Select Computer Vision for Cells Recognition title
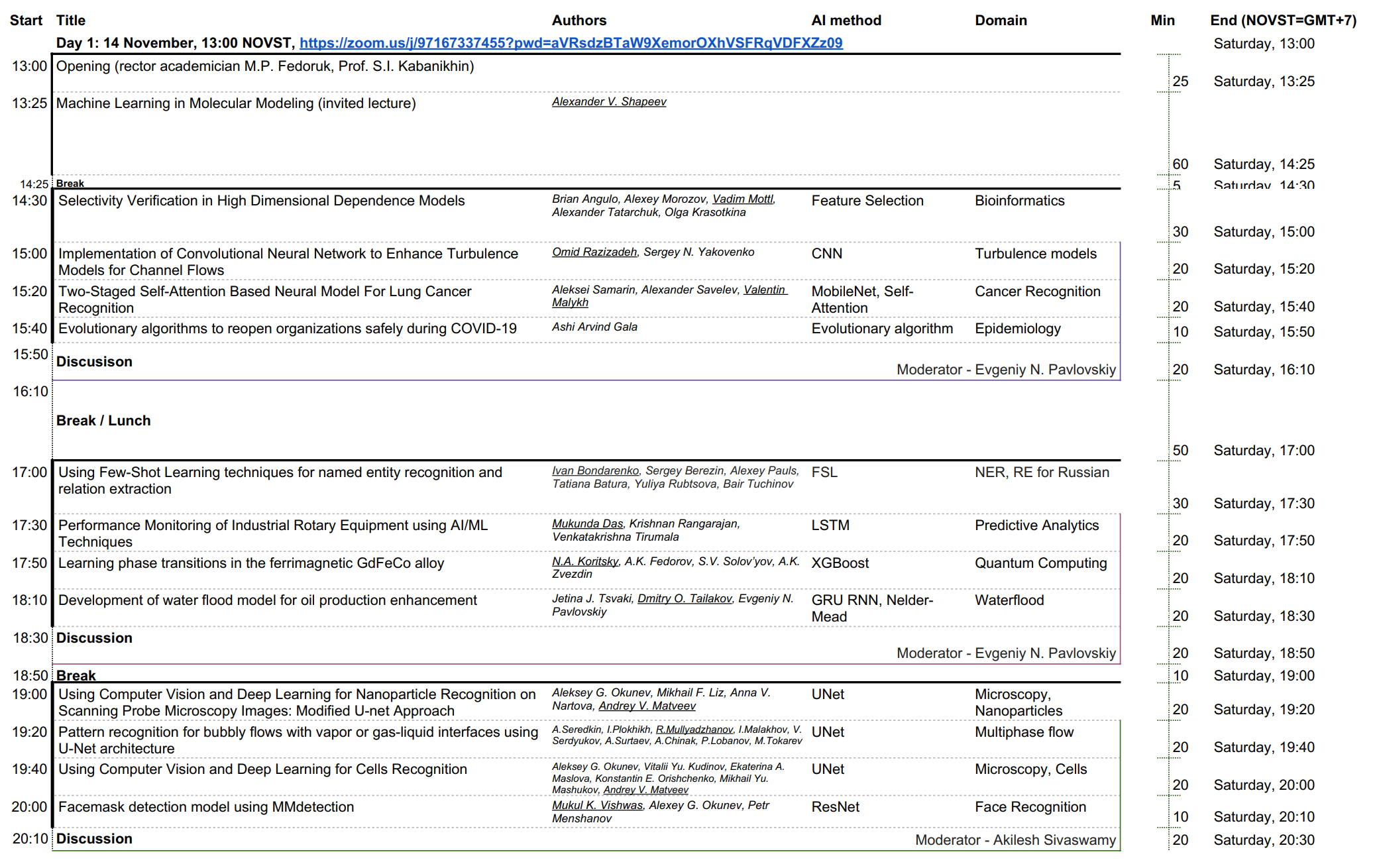Viewport: 1381px width, 868px height. point(262,769)
